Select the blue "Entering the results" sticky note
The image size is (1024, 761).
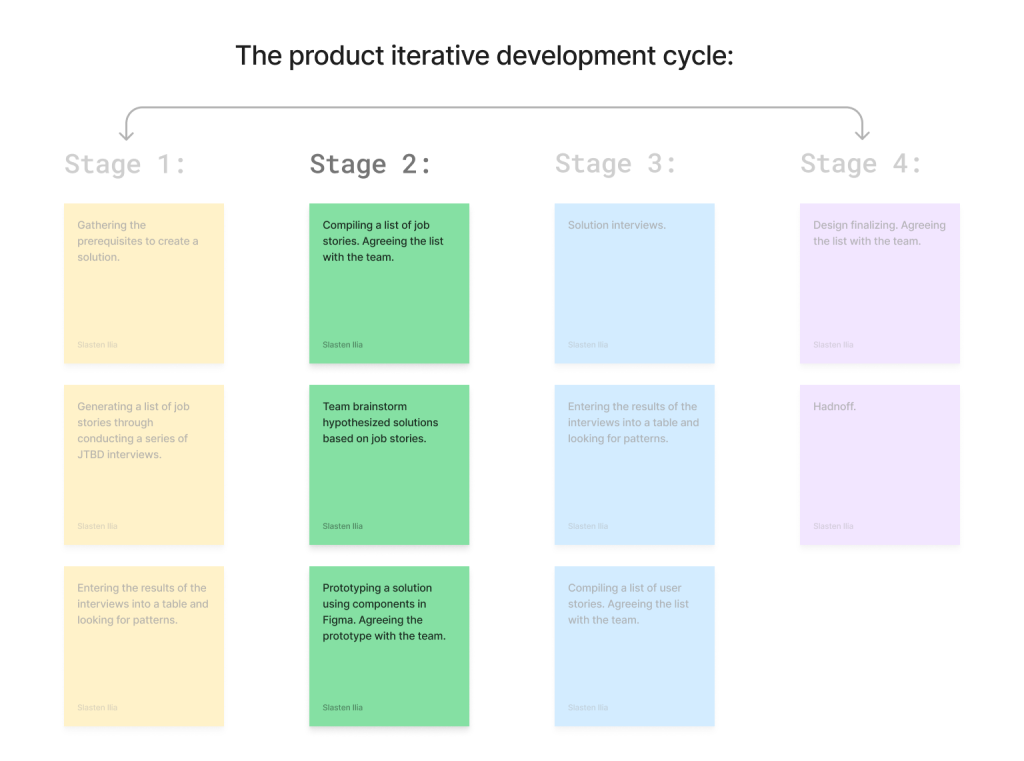coord(635,465)
